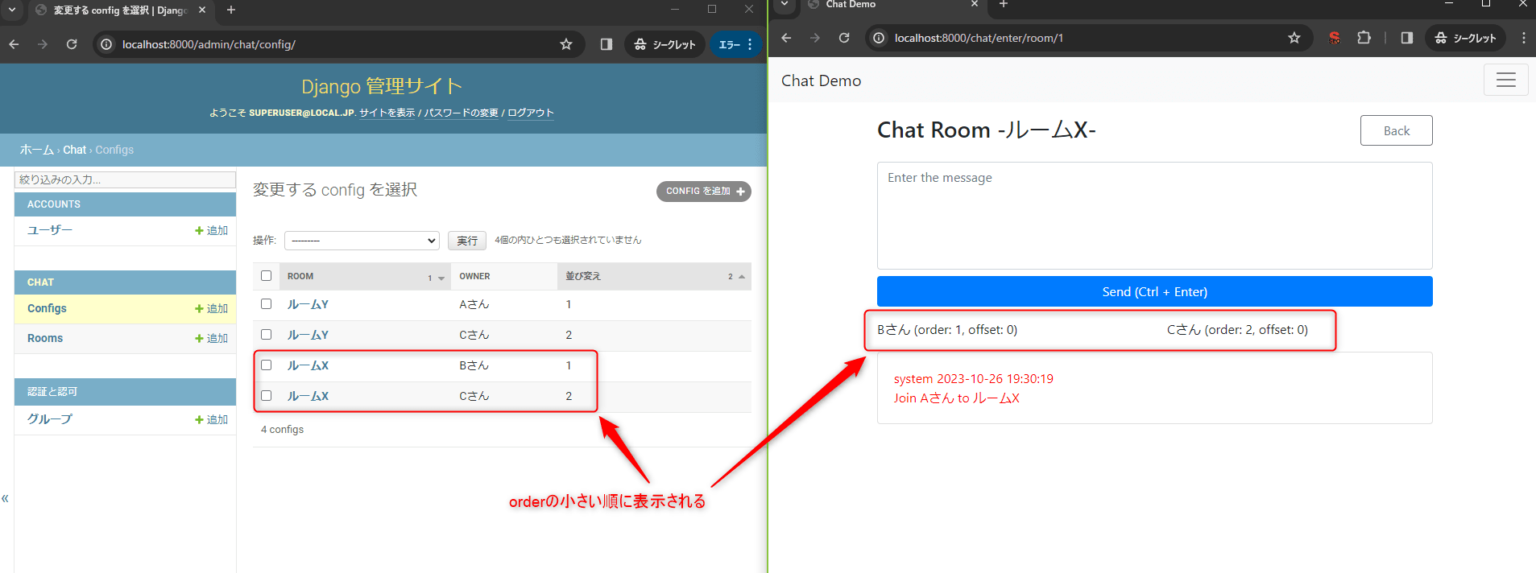This screenshot has height=573, width=1536.
Task: Bookmark the Django admin page with star icon
Action: pos(566,44)
